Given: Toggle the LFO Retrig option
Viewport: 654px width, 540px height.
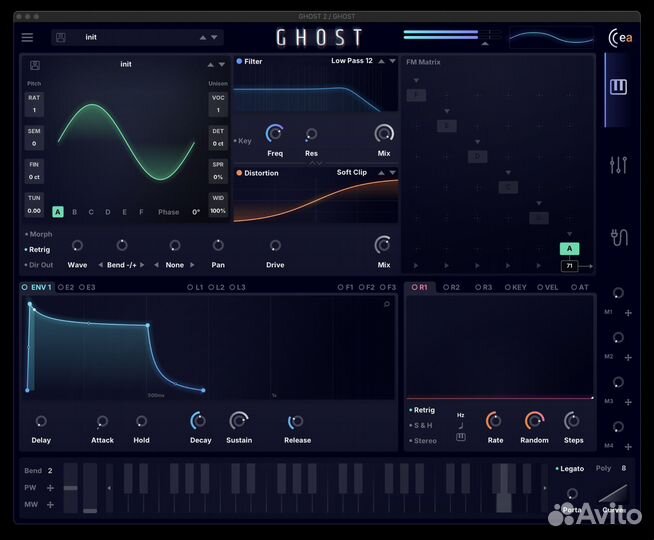Looking at the screenshot, I should [x=422, y=410].
